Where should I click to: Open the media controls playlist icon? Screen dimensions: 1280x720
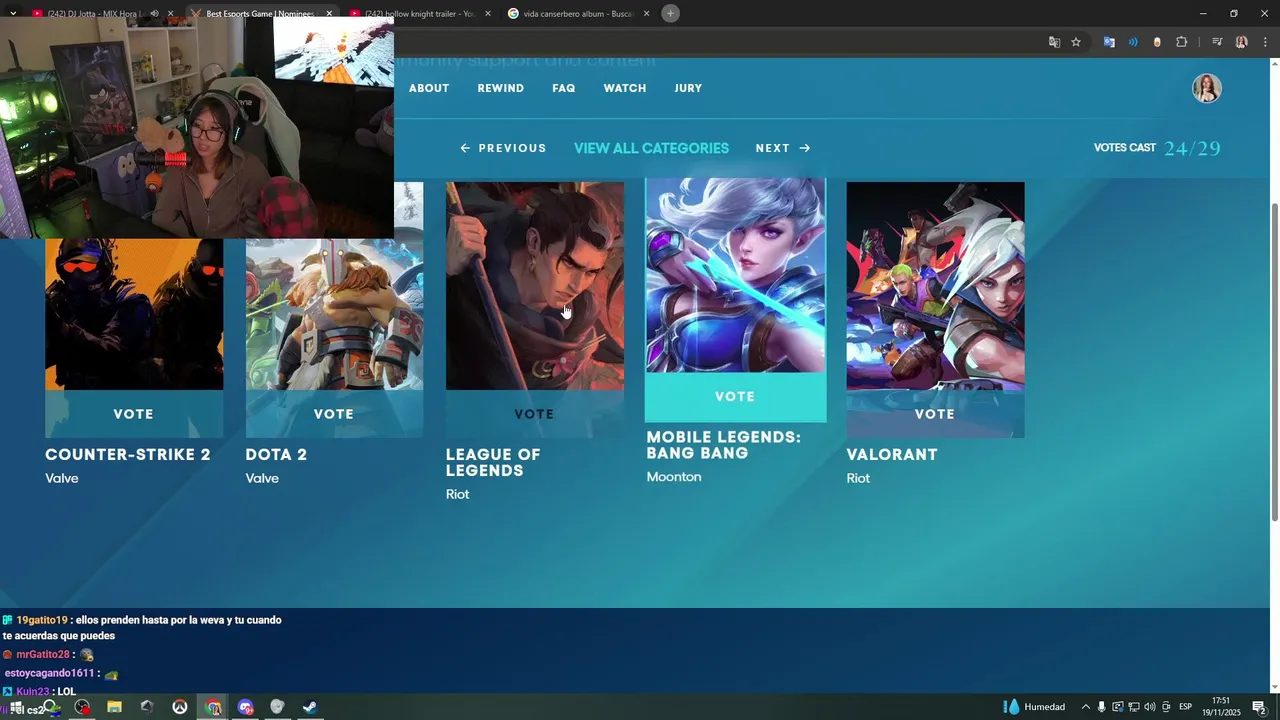pos(1217,42)
